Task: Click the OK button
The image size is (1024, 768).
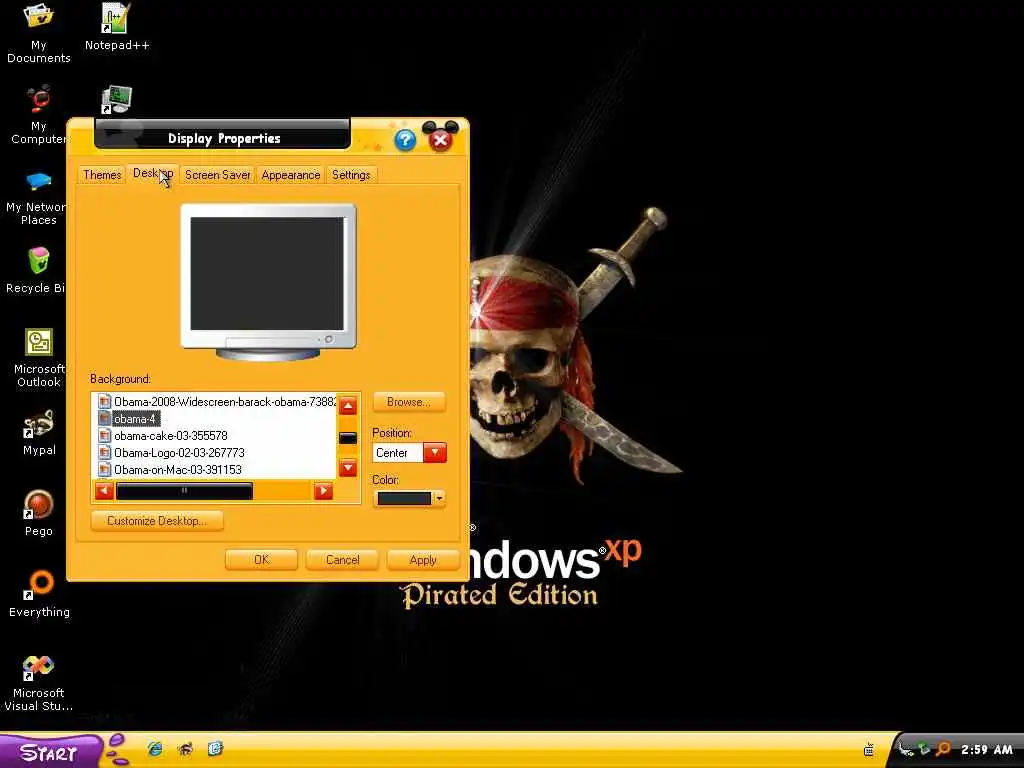Action: tap(261, 560)
